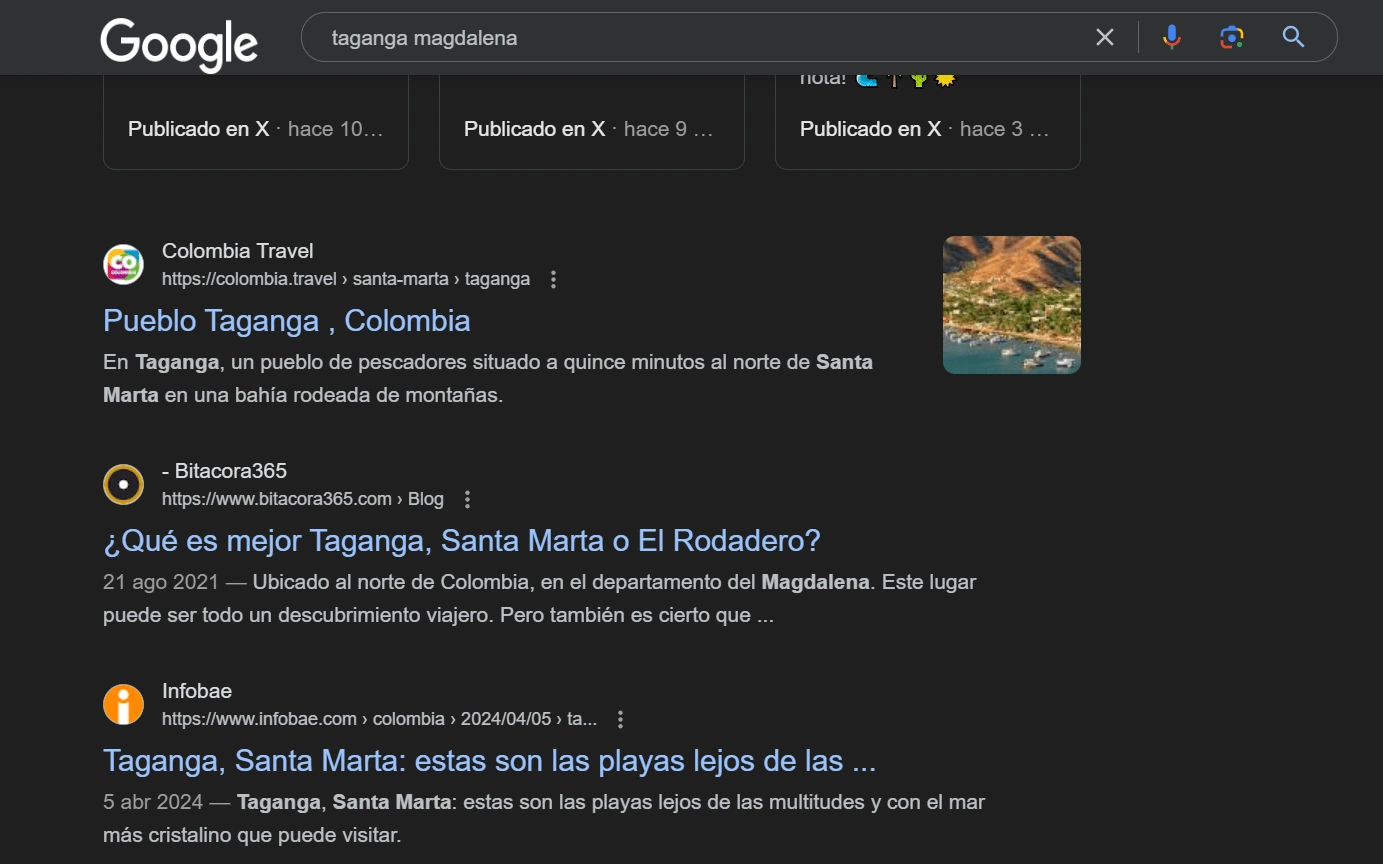Submit search with the magnifying glass icon
The width and height of the screenshot is (1383, 864).
(1294, 38)
